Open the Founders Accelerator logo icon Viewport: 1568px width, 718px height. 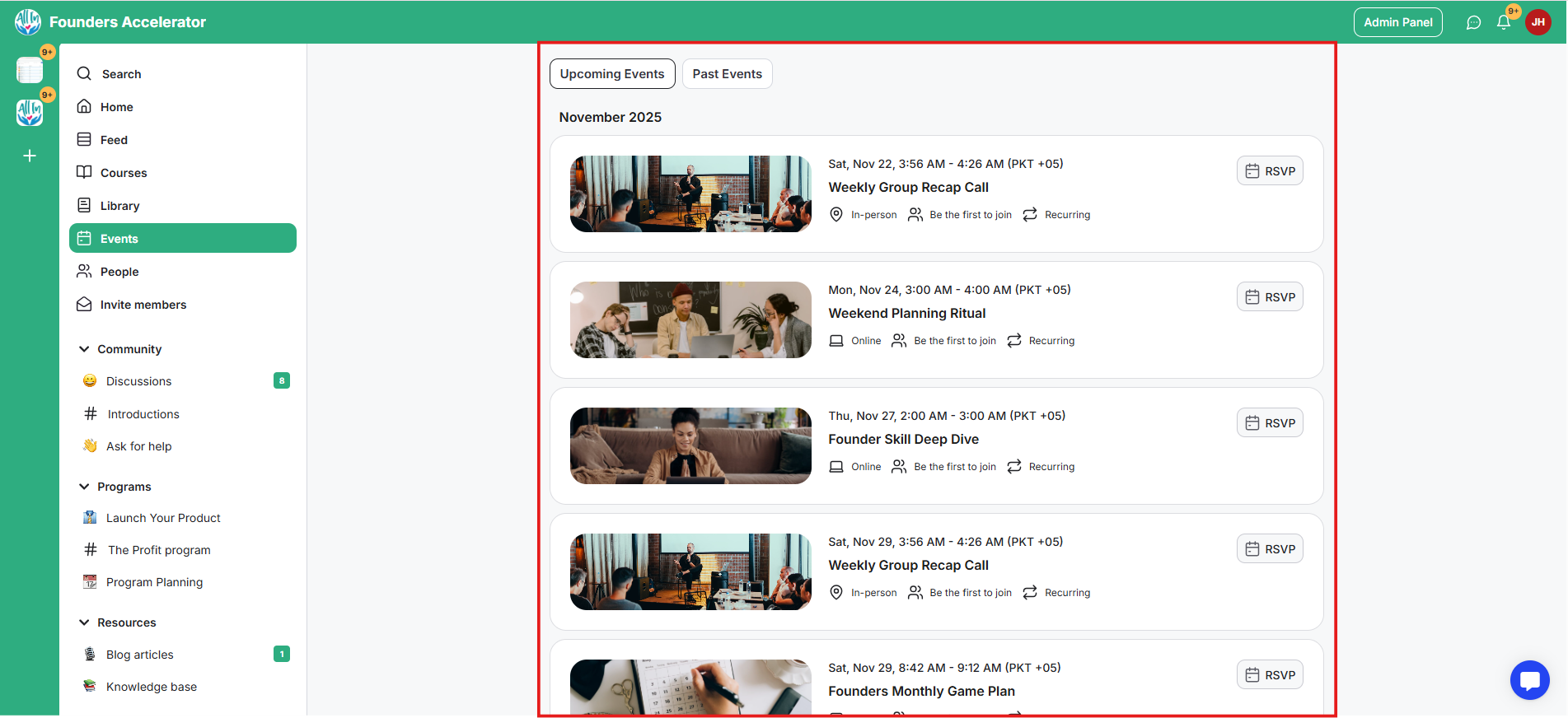point(28,22)
